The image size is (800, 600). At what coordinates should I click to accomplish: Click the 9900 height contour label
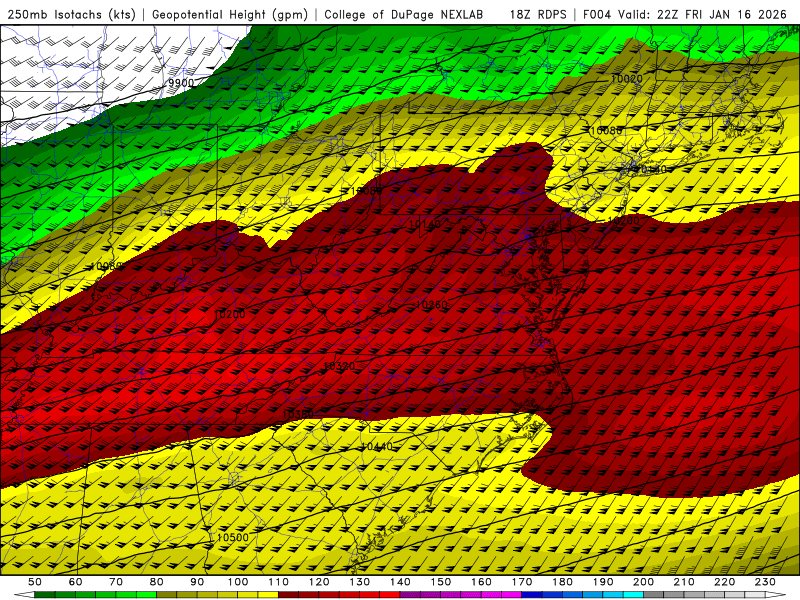click(x=181, y=83)
